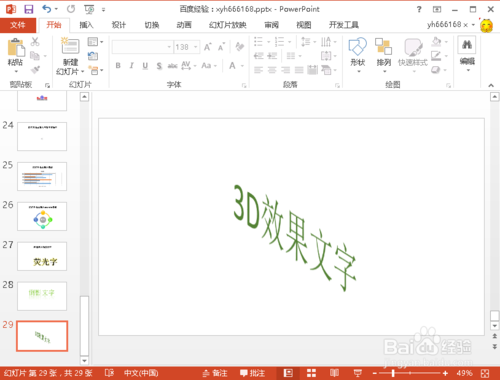Select slide 26 thumbnail with circle diagram
The width and height of the screenshot is (500, 380).
(x=42, y=216)
